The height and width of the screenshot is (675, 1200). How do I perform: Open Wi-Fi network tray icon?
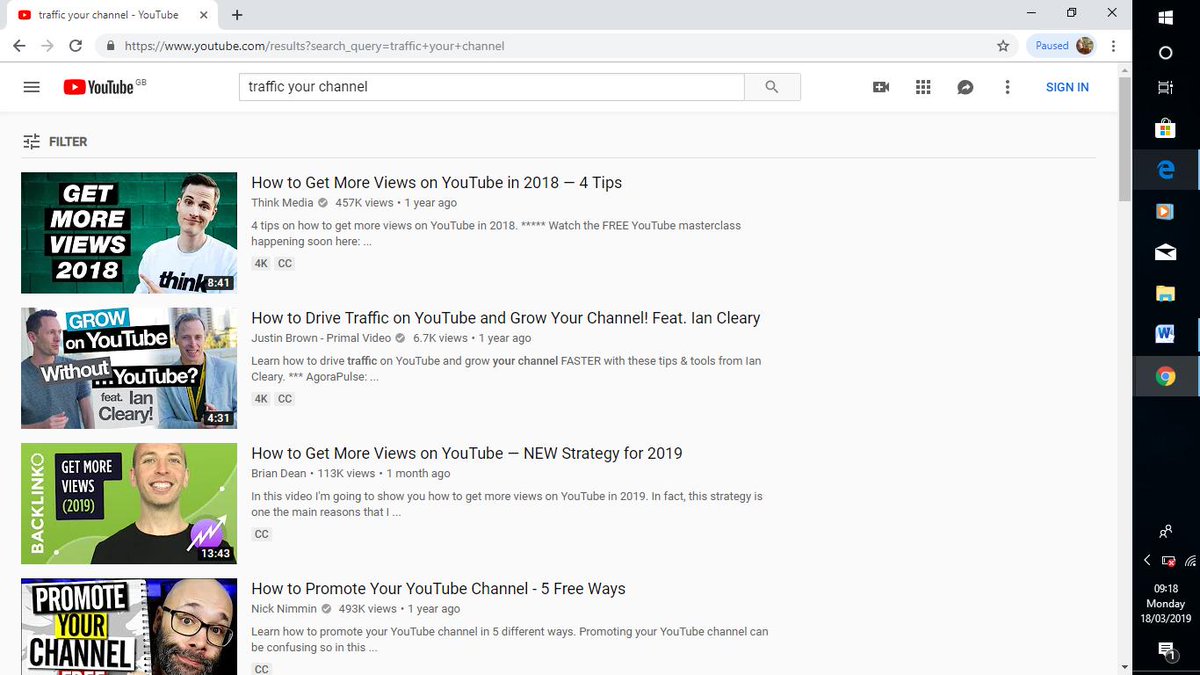(x=1188, y=561)
